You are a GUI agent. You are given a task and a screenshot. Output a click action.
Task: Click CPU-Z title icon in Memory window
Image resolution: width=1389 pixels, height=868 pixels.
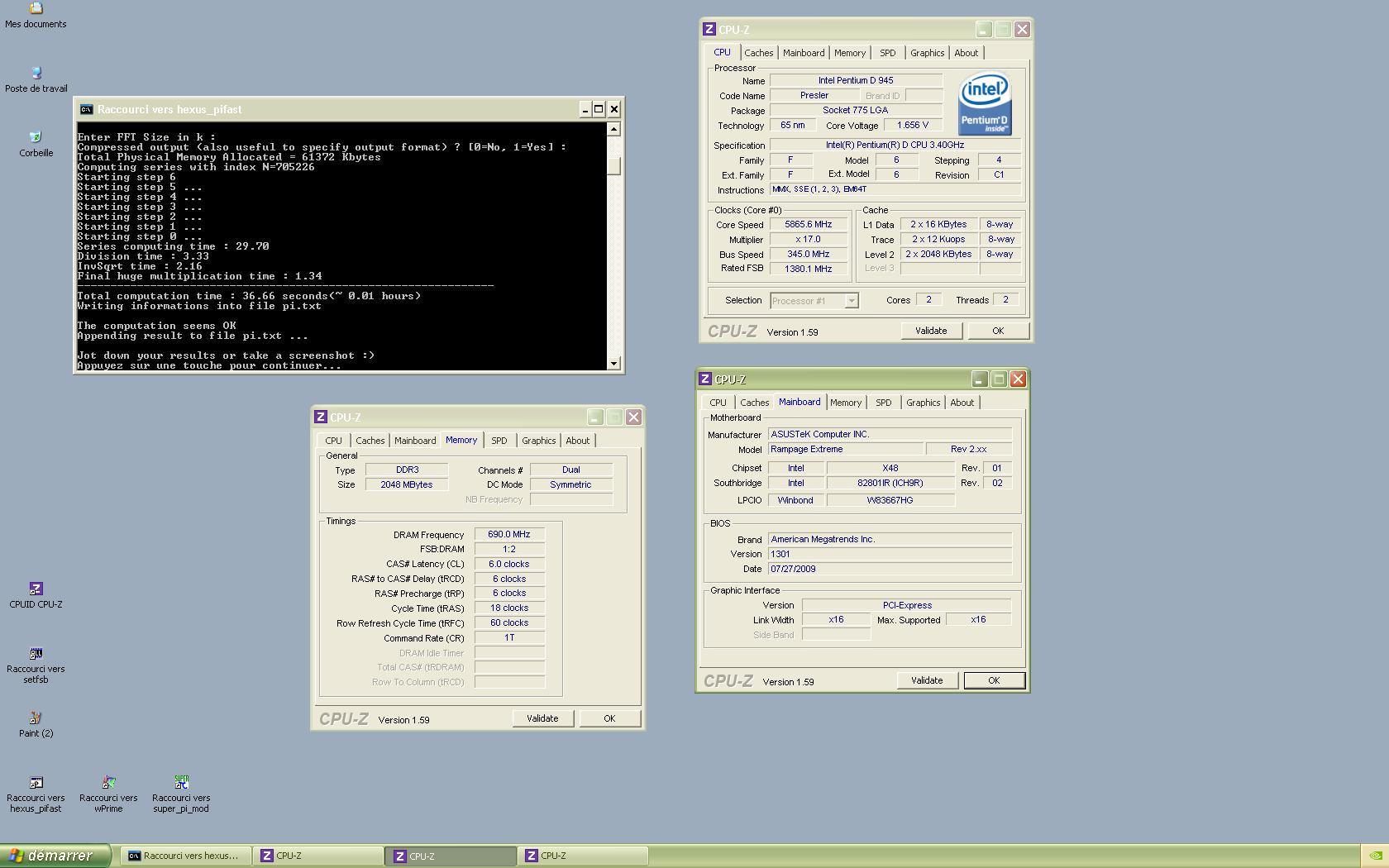click(x=321, y=417)
